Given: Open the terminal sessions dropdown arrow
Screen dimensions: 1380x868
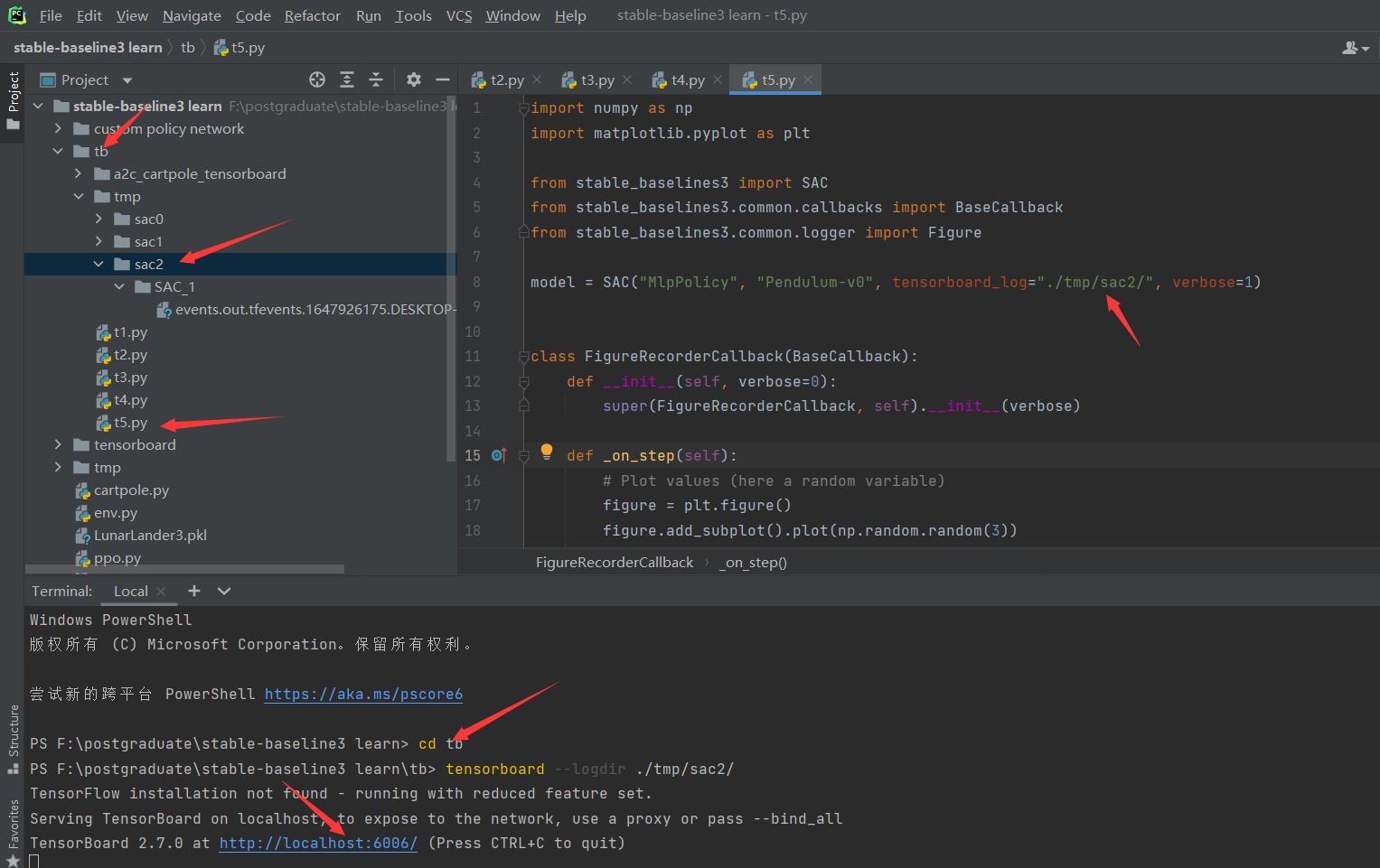Looking at the screenshot, I should point(224,591).
